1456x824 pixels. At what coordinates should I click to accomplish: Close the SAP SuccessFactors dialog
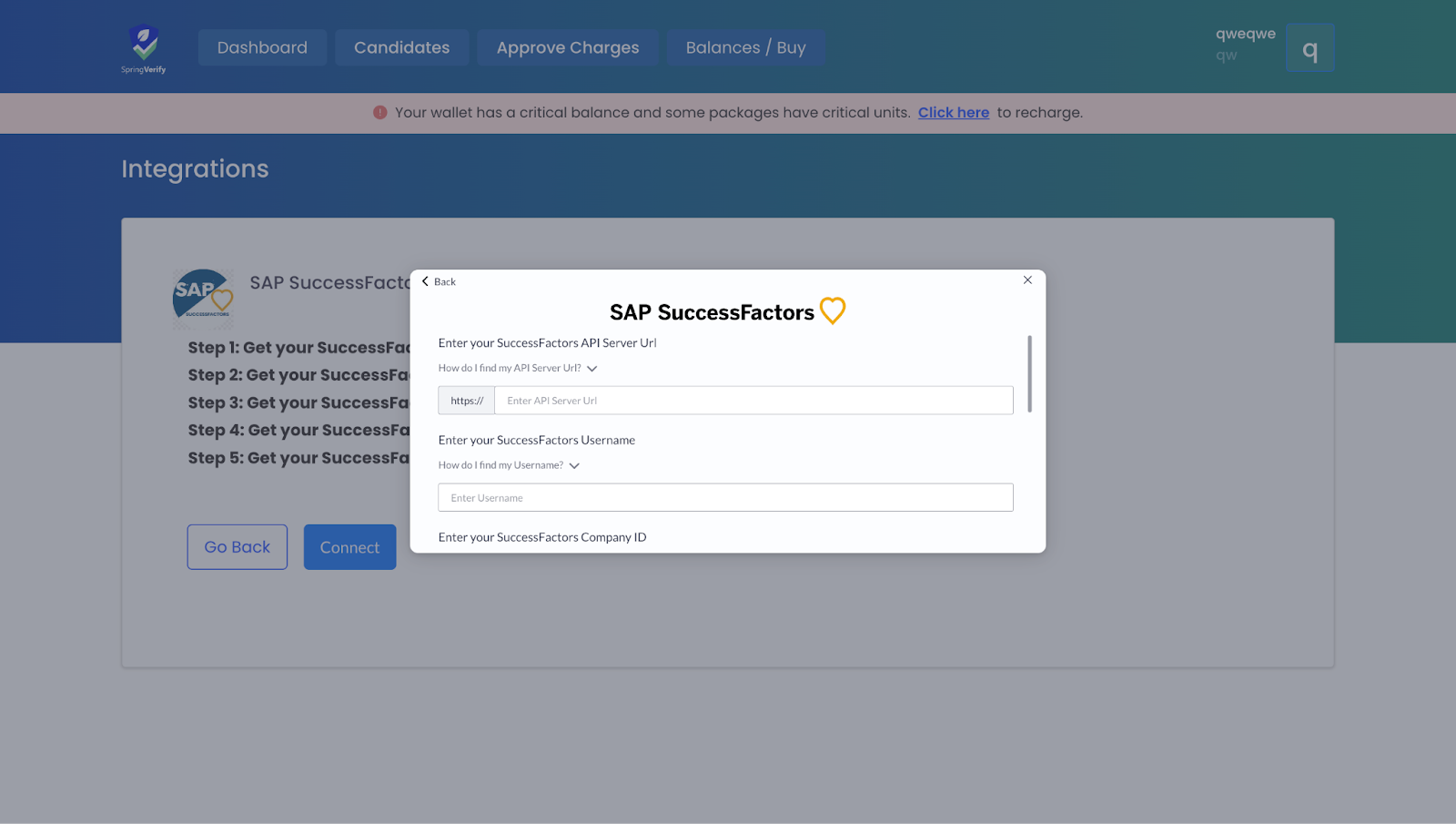1027,280
